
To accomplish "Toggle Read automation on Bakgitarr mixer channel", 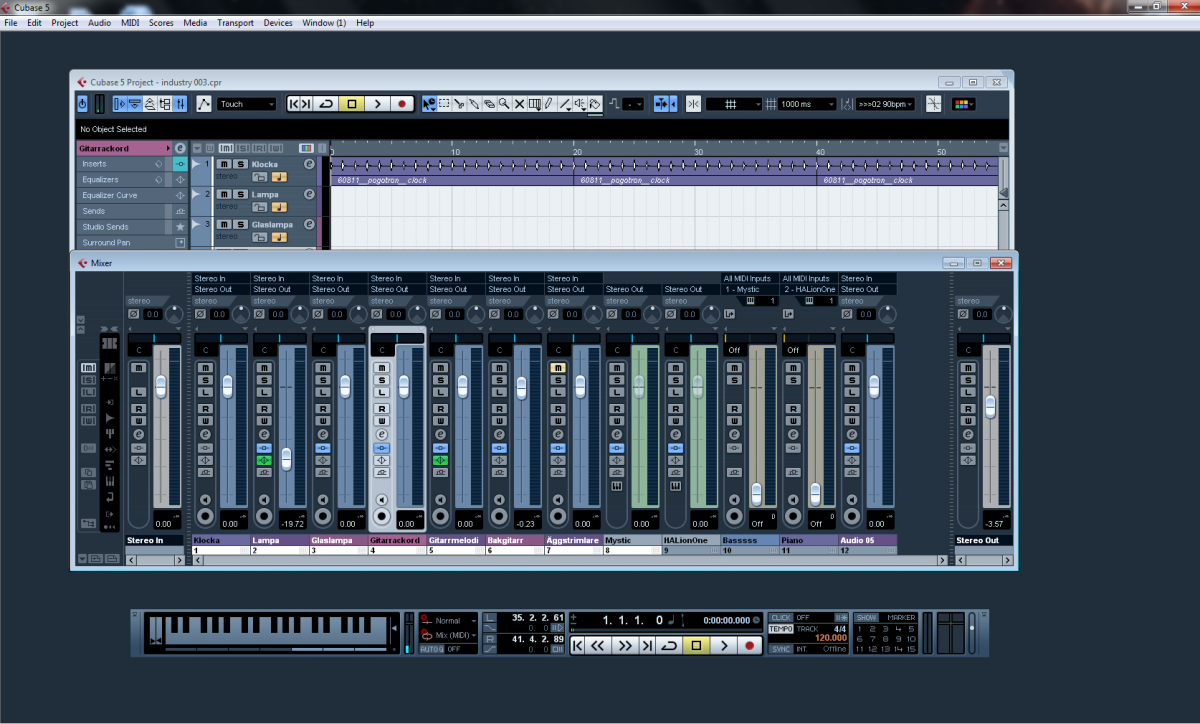I will (x=499, y=408).
